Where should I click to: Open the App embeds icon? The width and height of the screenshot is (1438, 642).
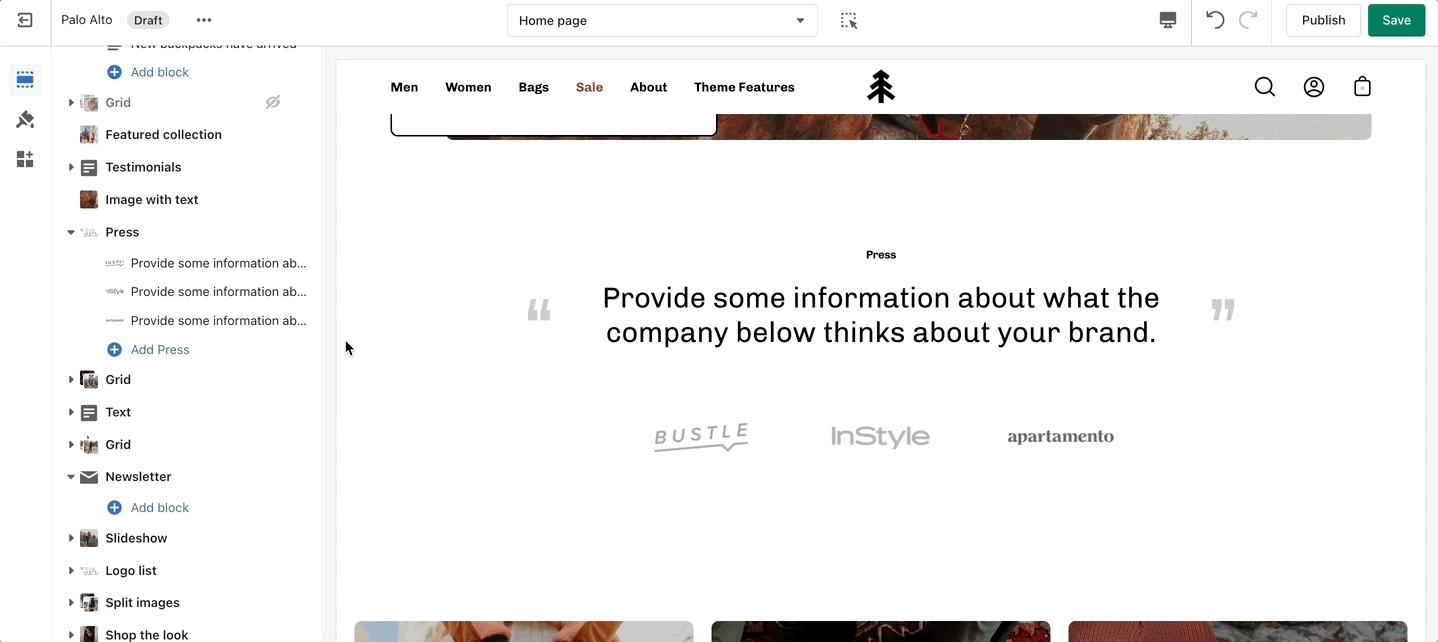click(x=25, y=159)
